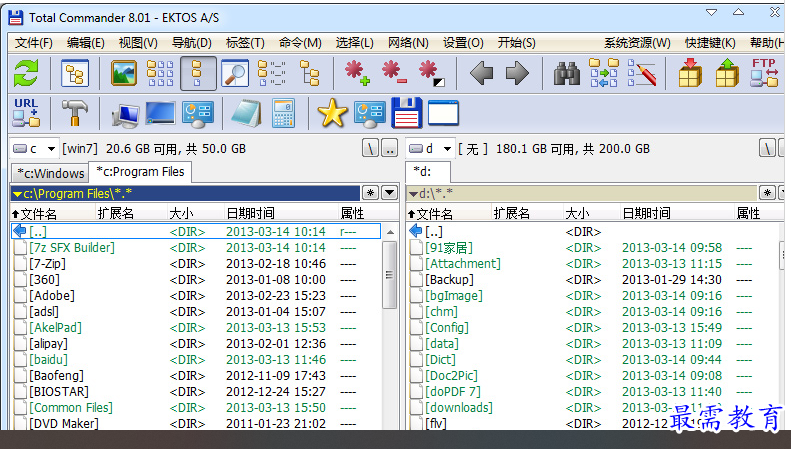Click the red asterisk minus unselect icon
The image size is (791, 449).
[394, 73]
